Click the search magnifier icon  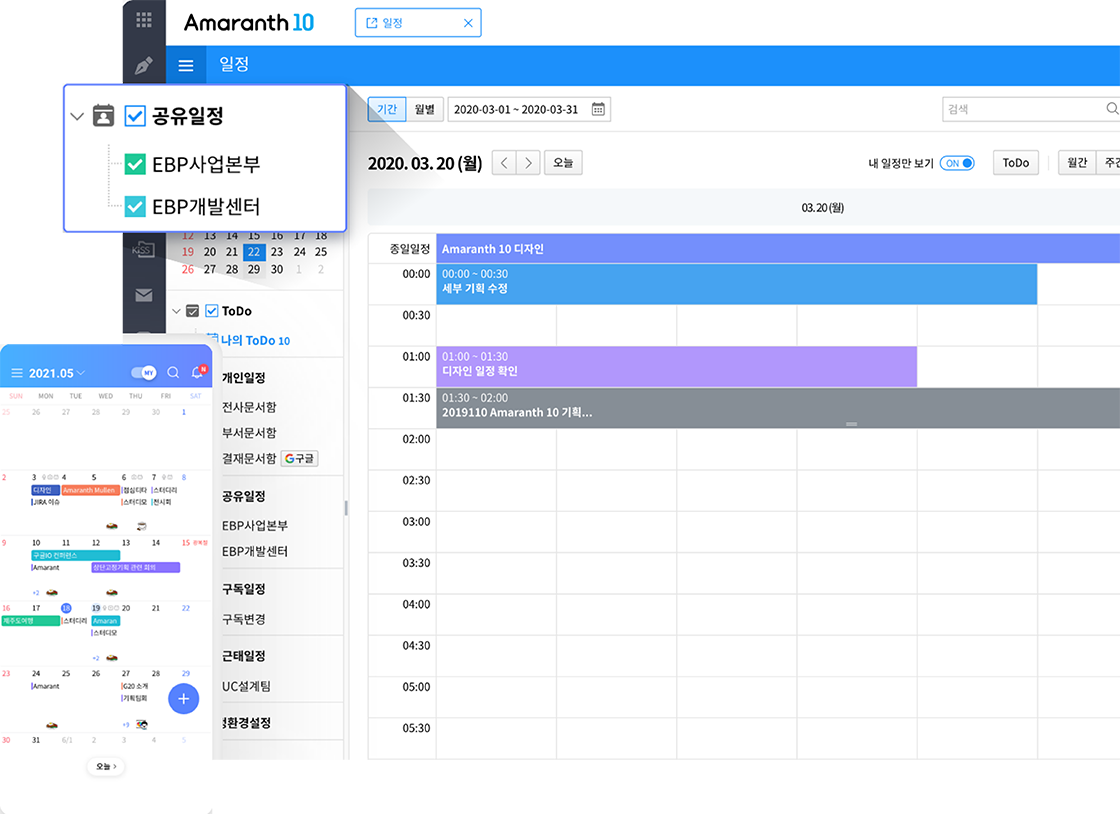[1111, 109]
